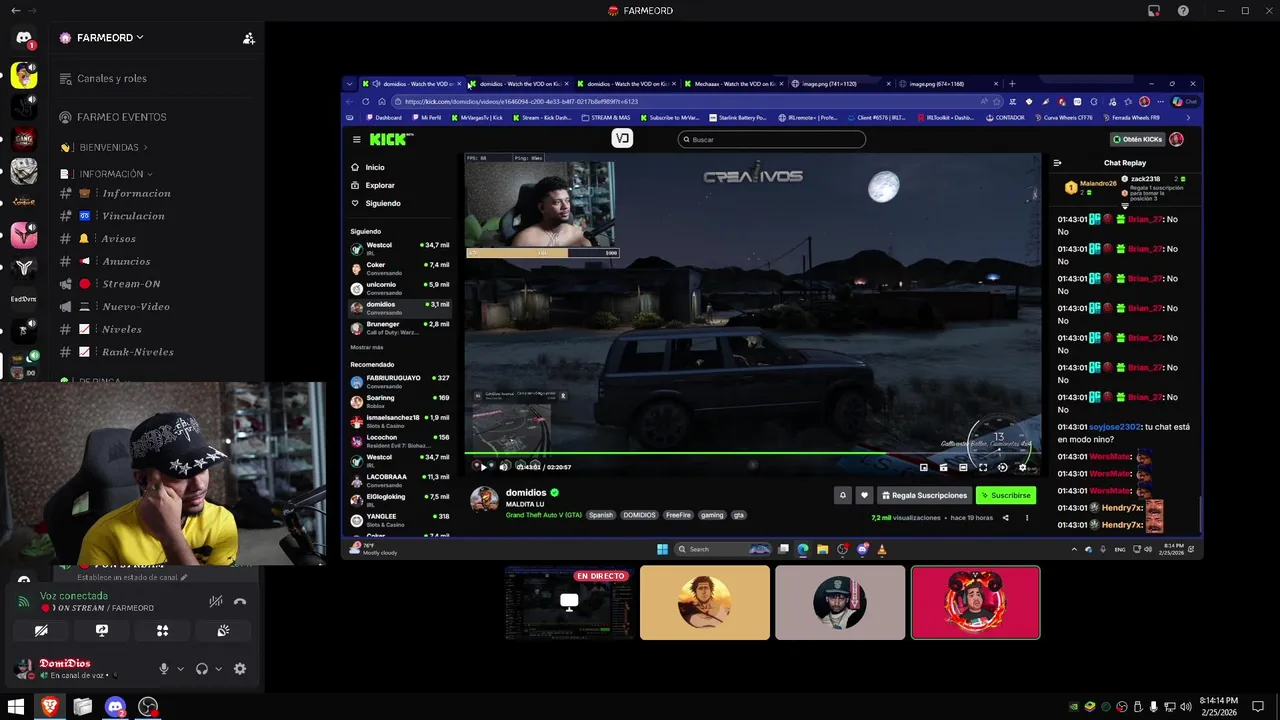Collapse the BIENVENIDAS category
The image size is (1280, 720).
point(104,147)
